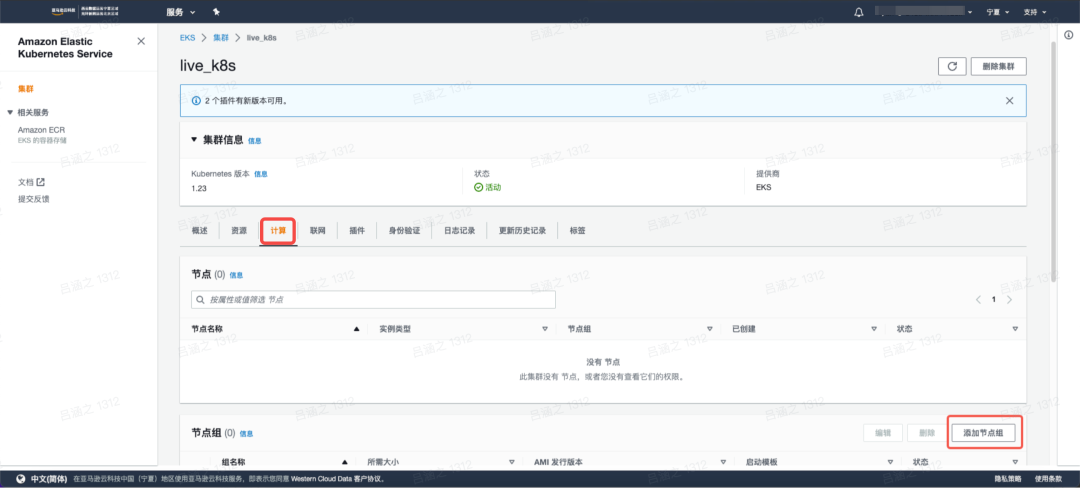Viewport: 1080px width, 488px height.
Task: Click the node filter search field
Action: 373,300
